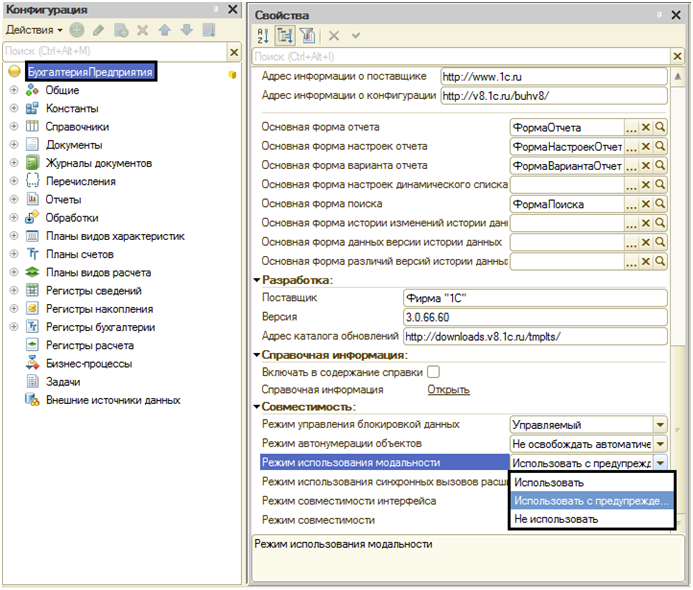This screenshot has height=590, width=693.
Task: Click the magnifier icon next to ФормаВариантаОтчета
Action: [x=660, y=166]
